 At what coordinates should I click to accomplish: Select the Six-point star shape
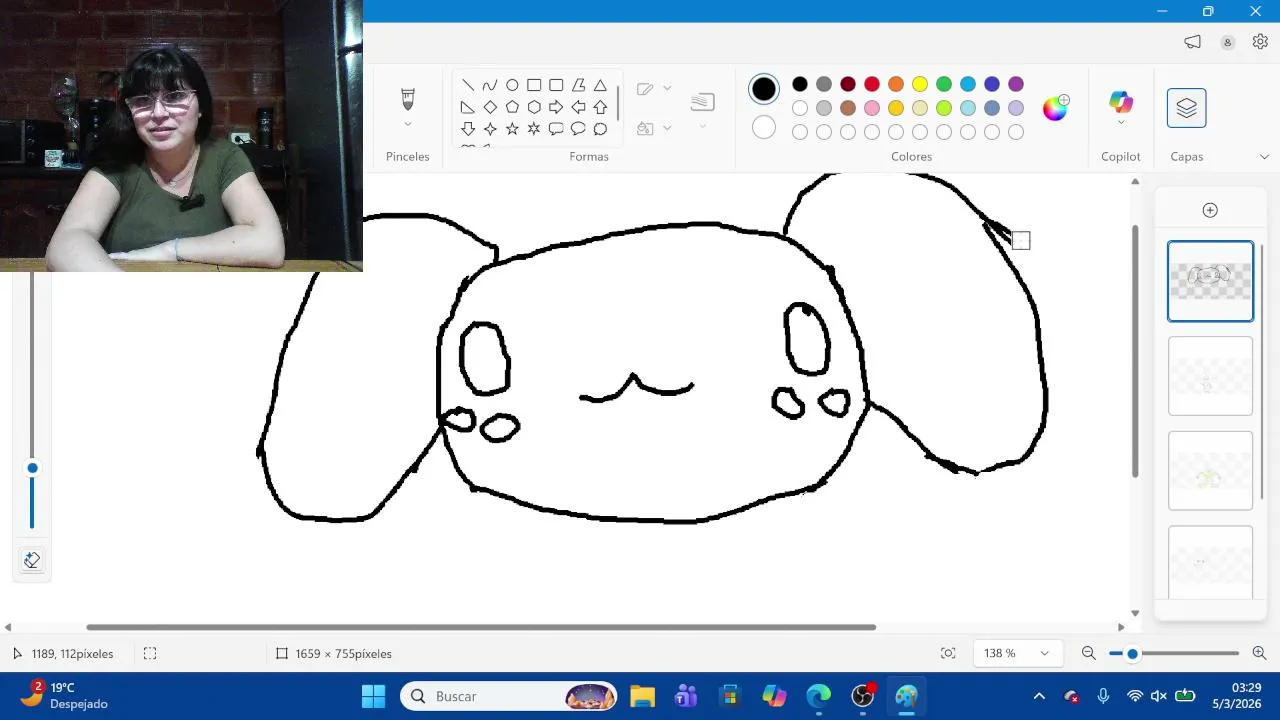(534, 129)
